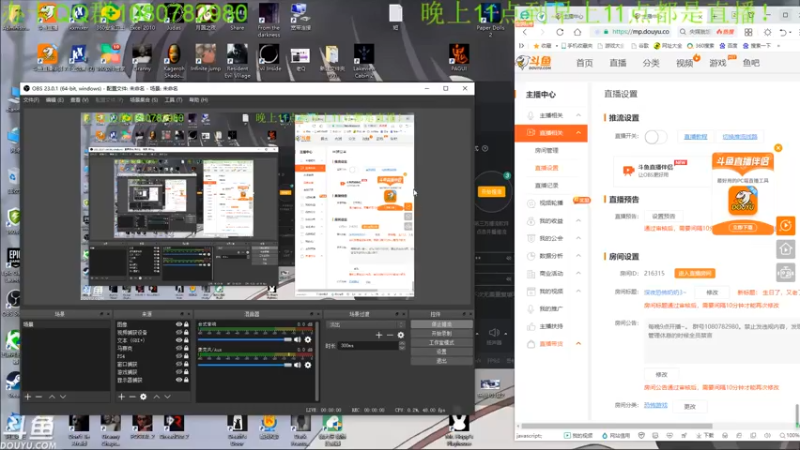Click the 开始录制 button in OBS controls
The width and height of the screenshot is (800, 450).
[x=441, y=333]
